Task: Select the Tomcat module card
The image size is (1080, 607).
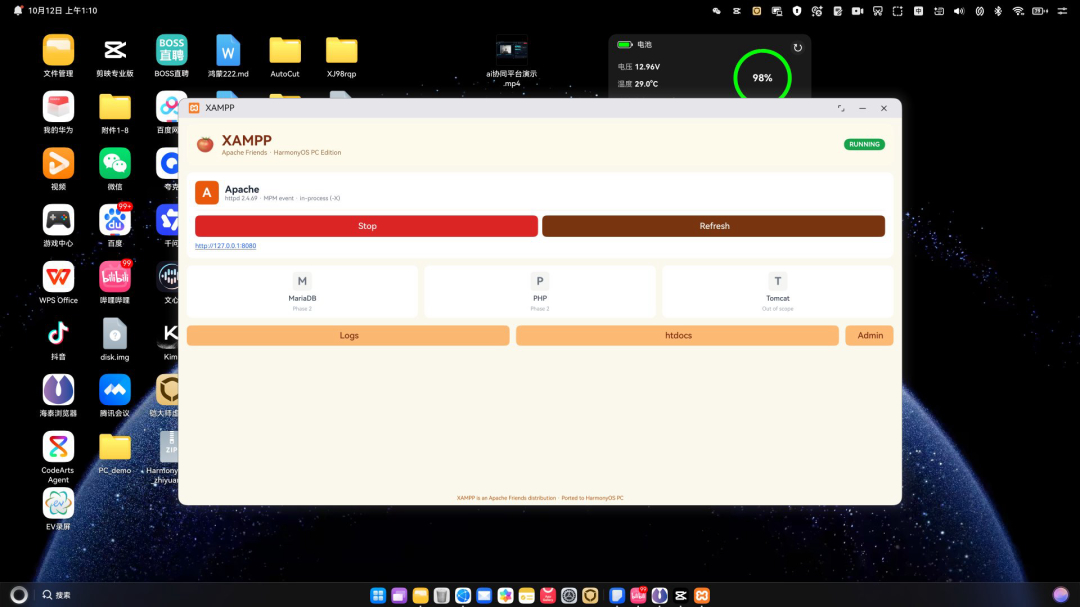Action: (778, 291)
